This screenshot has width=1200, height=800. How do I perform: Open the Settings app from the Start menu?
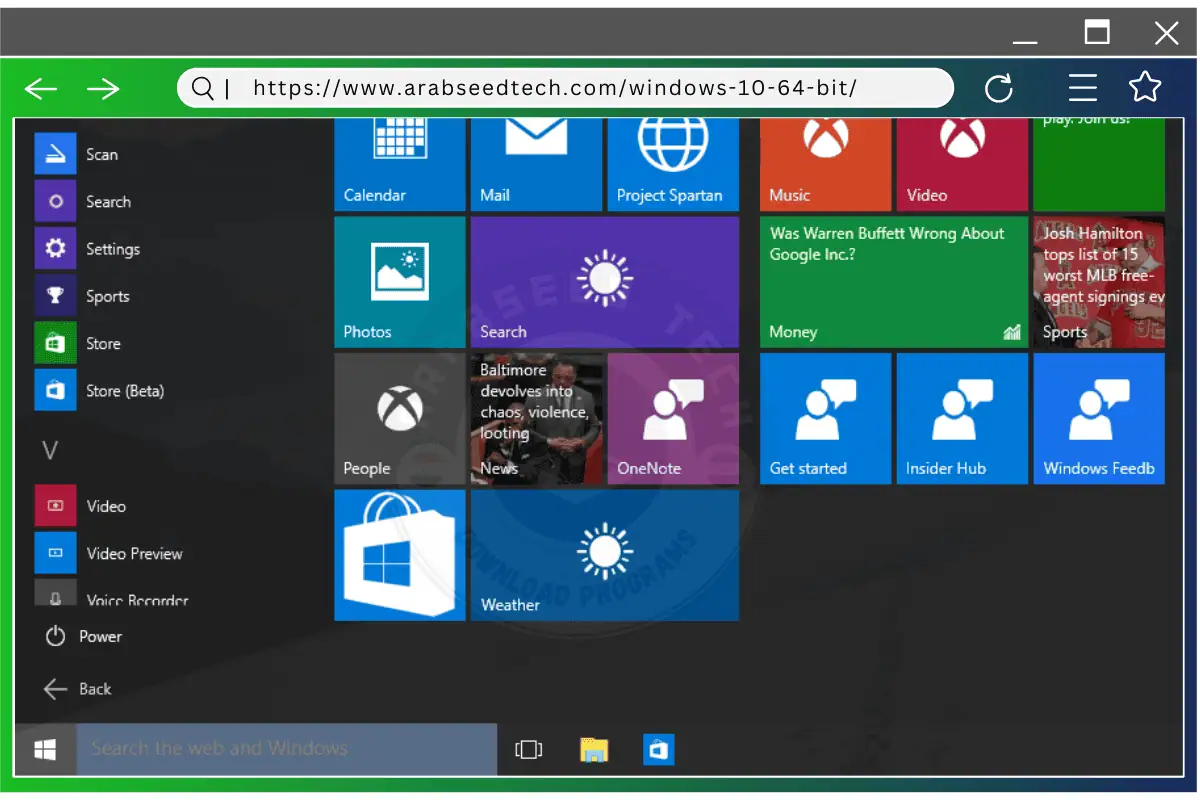pos(110,248)
